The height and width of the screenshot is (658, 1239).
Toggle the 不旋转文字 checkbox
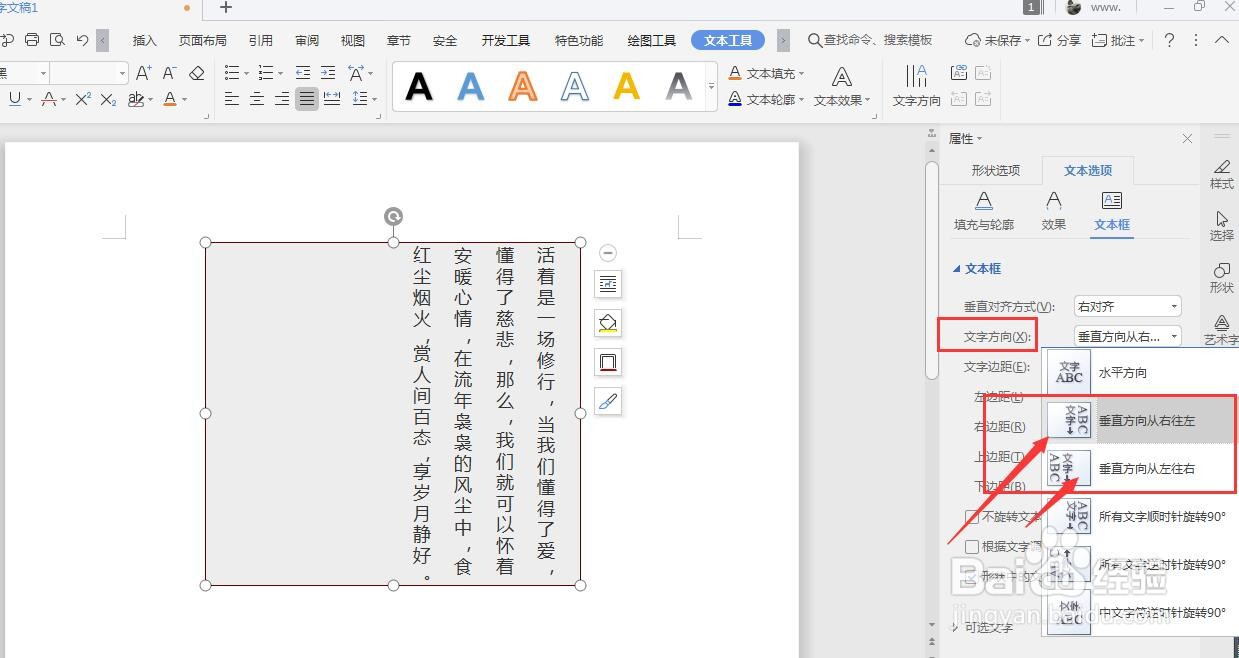click(x=974, y=517)
